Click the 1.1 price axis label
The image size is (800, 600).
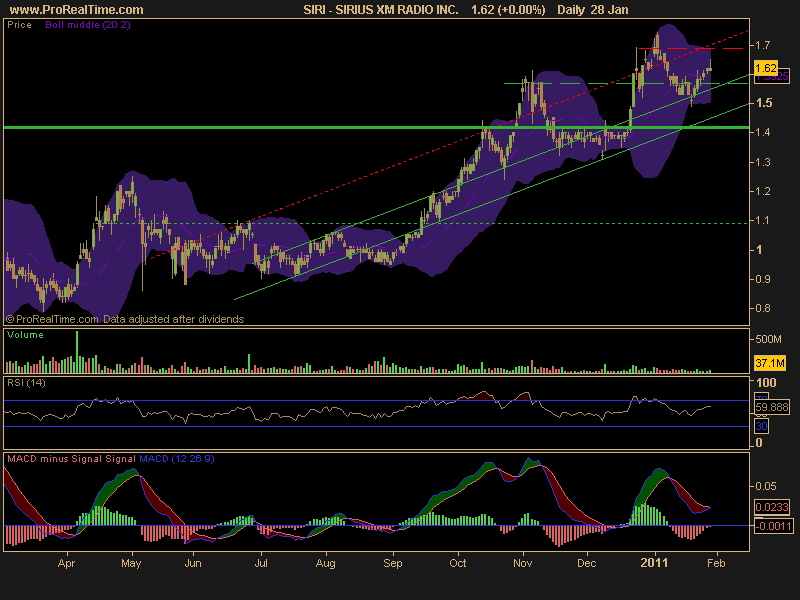click(763, 220)
